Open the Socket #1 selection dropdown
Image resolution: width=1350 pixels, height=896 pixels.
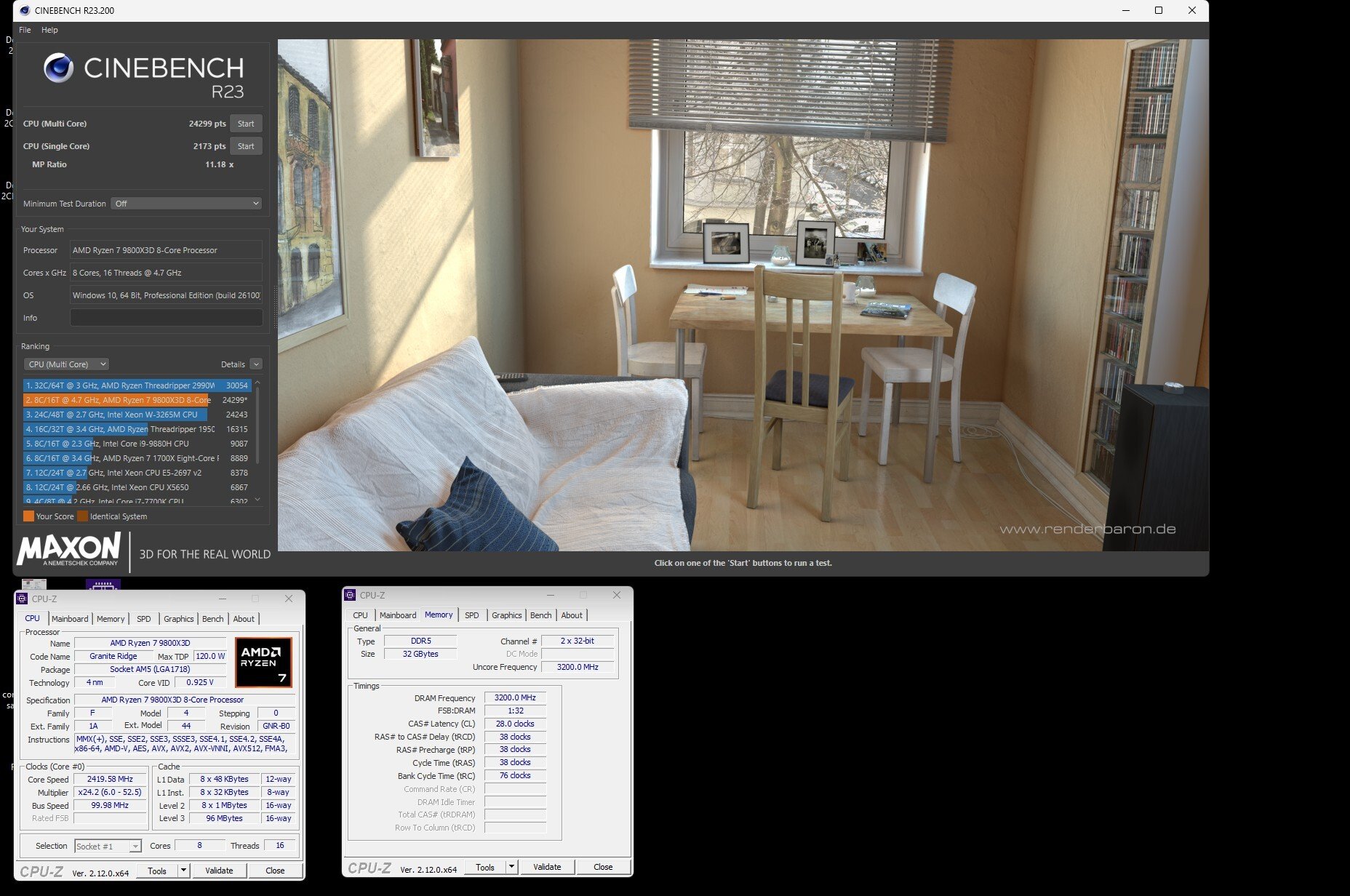tap(135, 847)
